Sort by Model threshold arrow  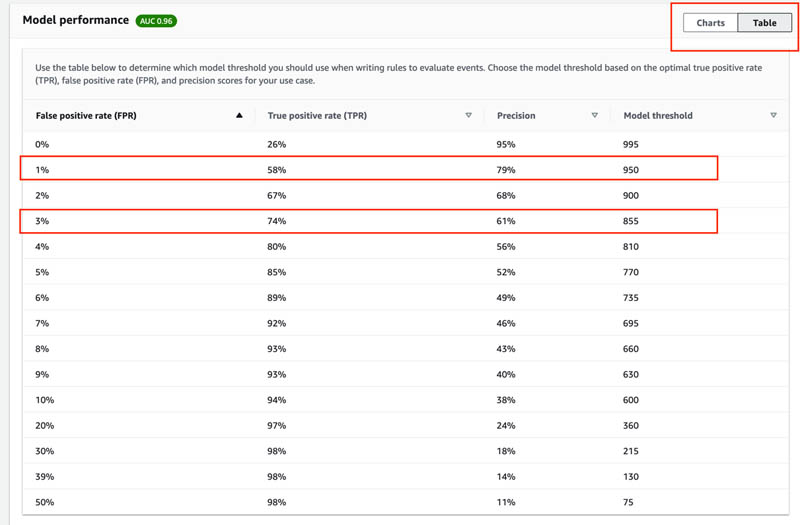click(773, 116)
